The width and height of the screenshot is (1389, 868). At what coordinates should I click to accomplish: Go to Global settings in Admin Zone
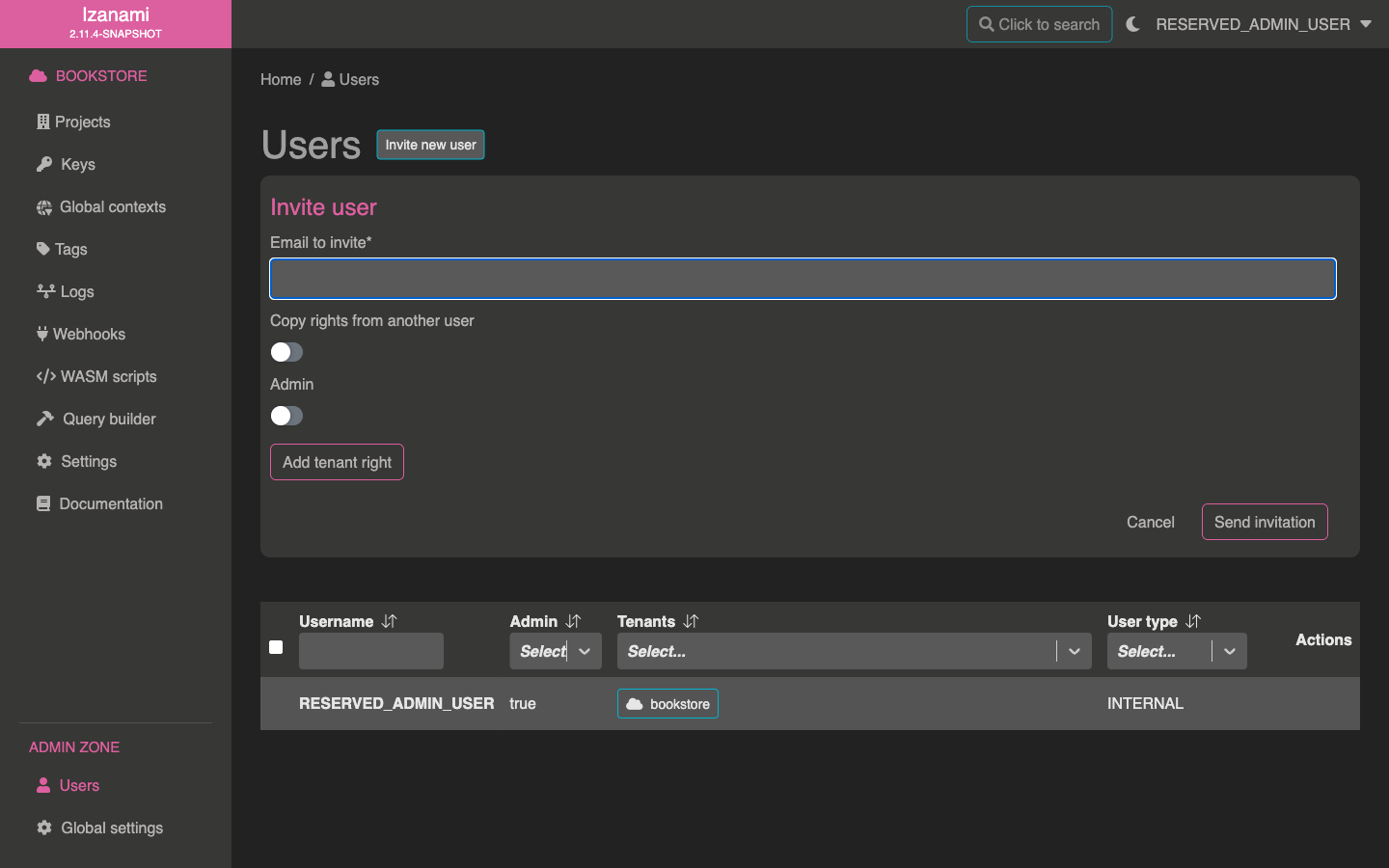[x=111, y=827]
